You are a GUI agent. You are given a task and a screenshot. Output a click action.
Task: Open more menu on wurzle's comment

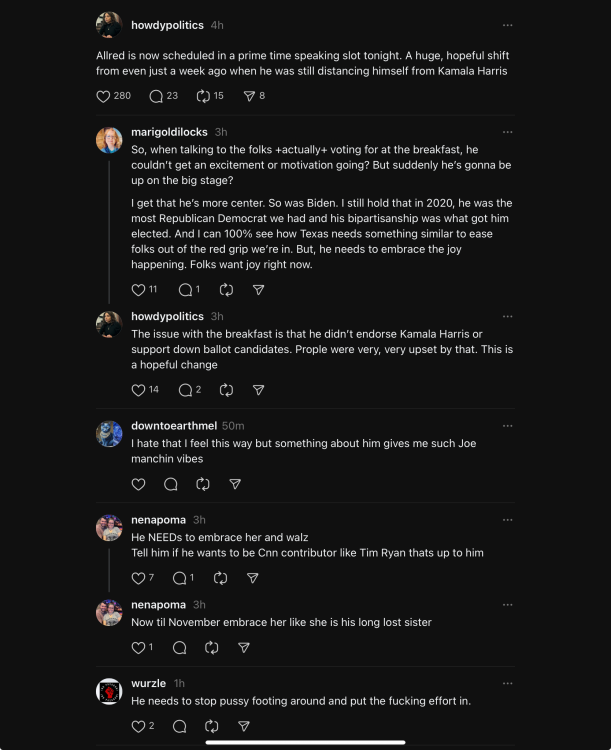507,683
